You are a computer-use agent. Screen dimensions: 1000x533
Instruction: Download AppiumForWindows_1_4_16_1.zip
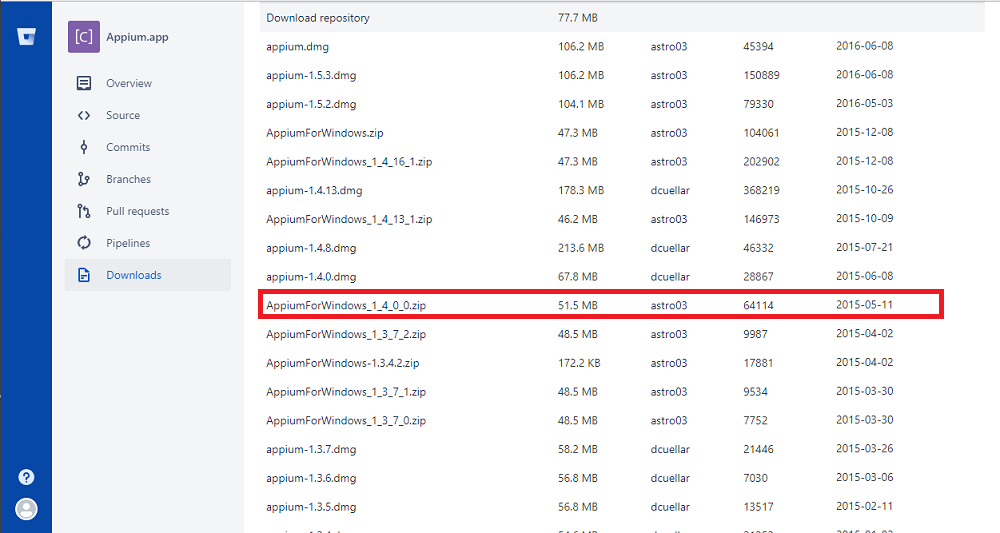point(349,162)
